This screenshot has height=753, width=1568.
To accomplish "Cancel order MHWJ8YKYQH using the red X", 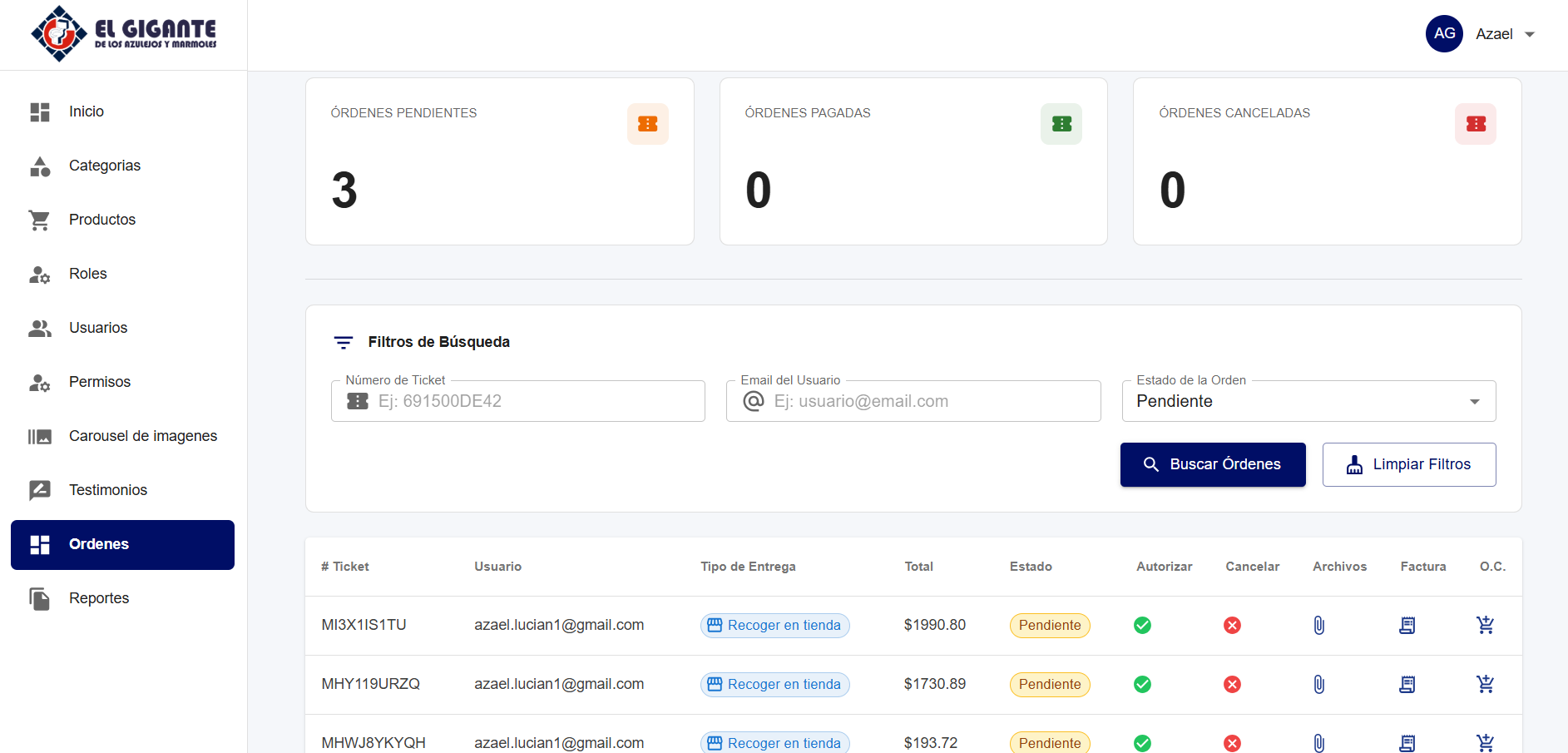I will 1233,742.
